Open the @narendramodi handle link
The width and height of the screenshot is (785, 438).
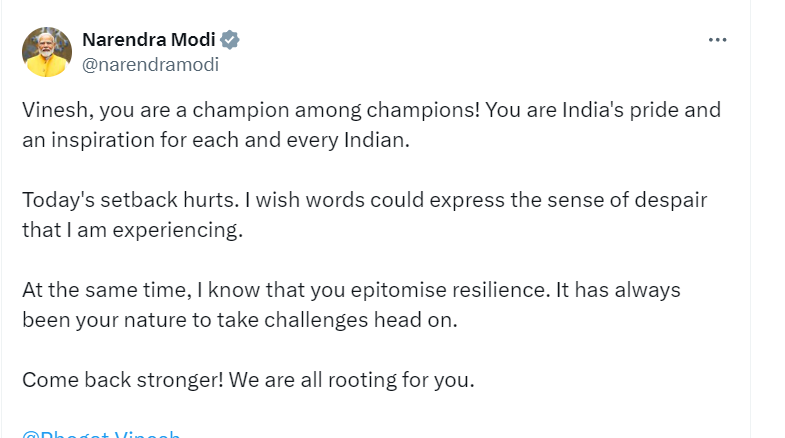click(150, 65)
